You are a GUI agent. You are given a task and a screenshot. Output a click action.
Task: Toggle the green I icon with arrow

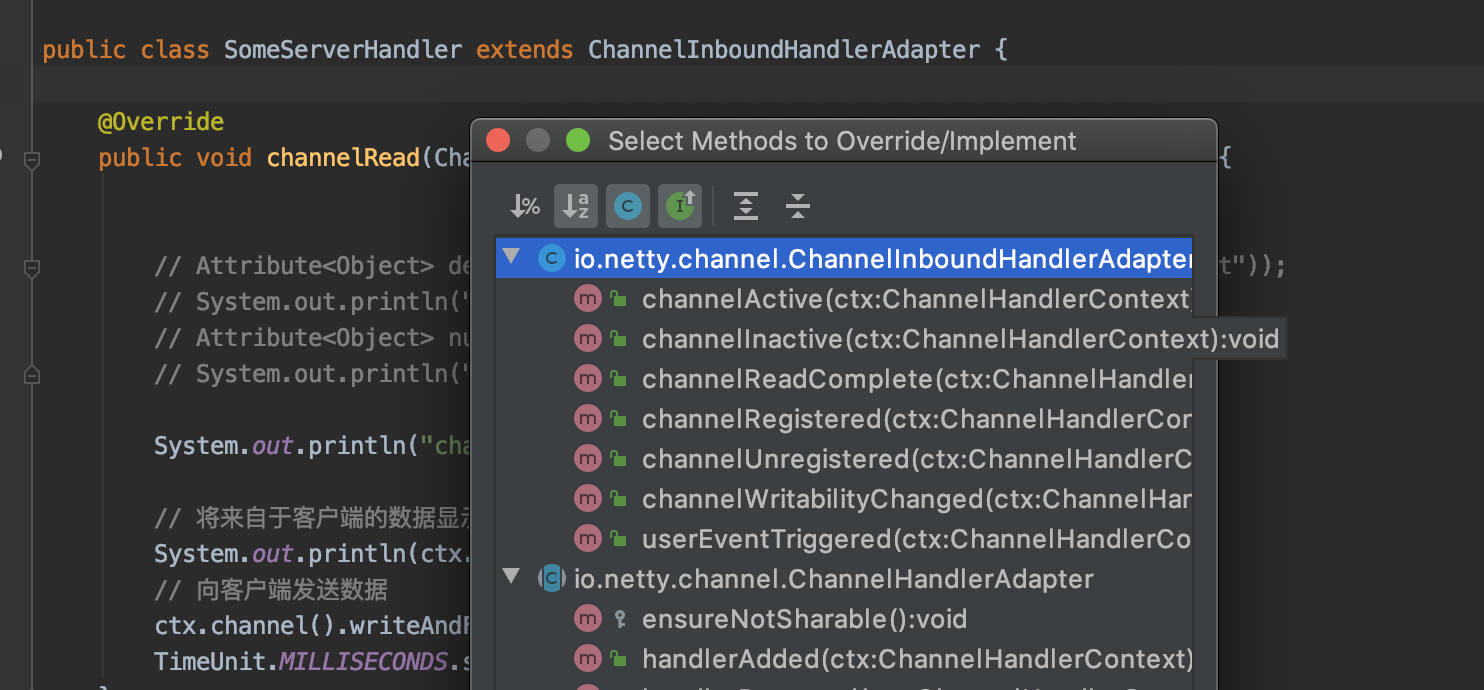point(680,206)
